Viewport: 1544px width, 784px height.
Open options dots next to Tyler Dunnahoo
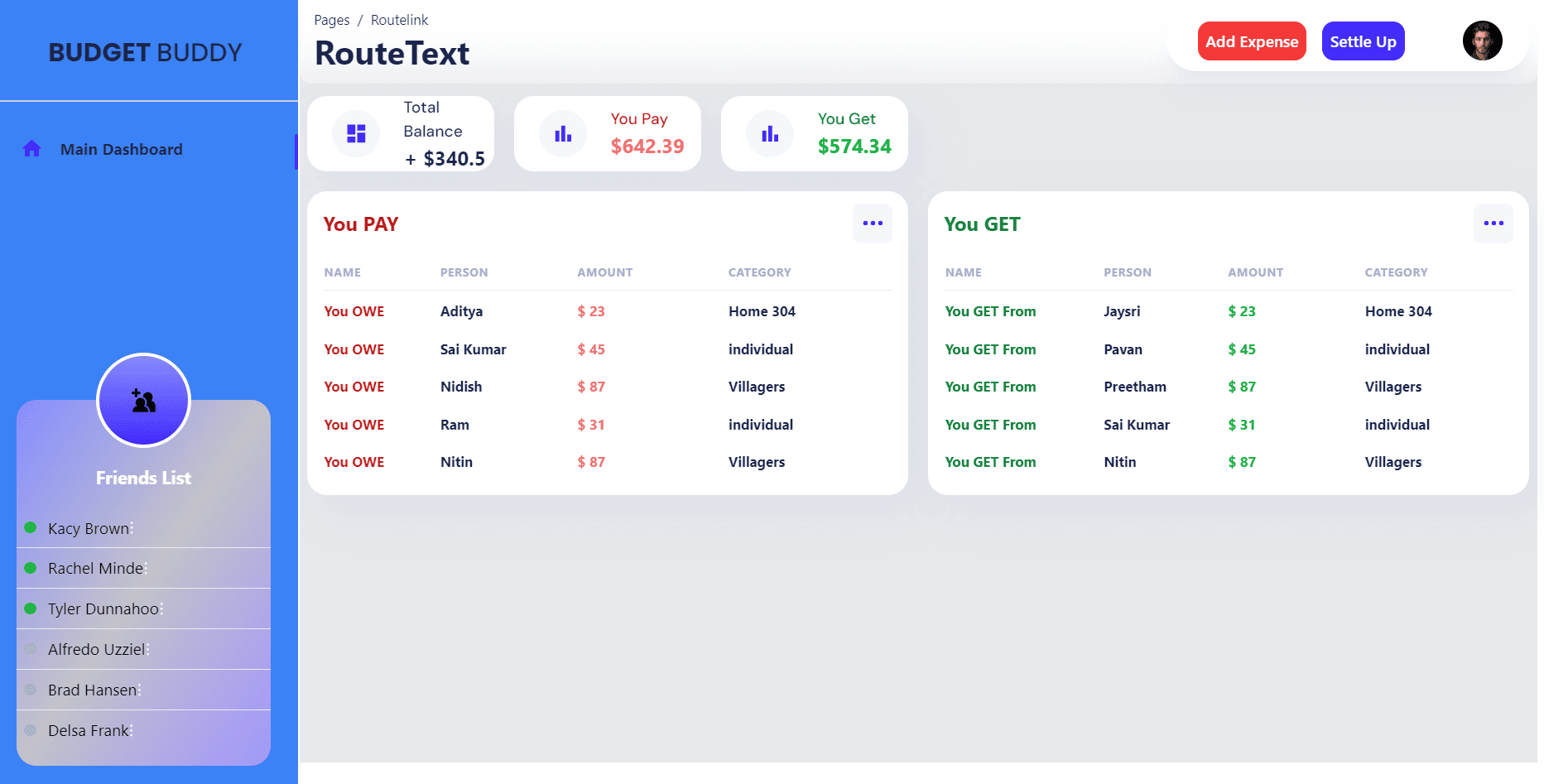[161, 608]
